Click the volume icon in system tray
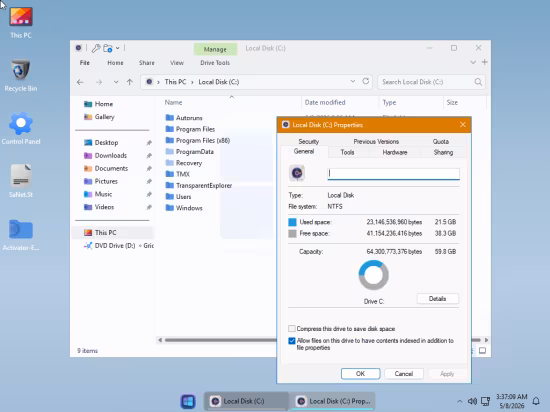The width and height of the screenshot is (550, 412). [x=472, y=401]
